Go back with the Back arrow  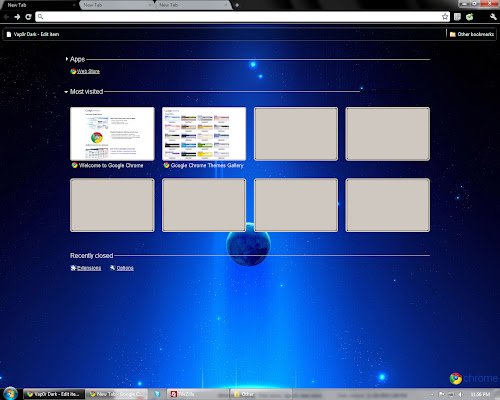6,17
